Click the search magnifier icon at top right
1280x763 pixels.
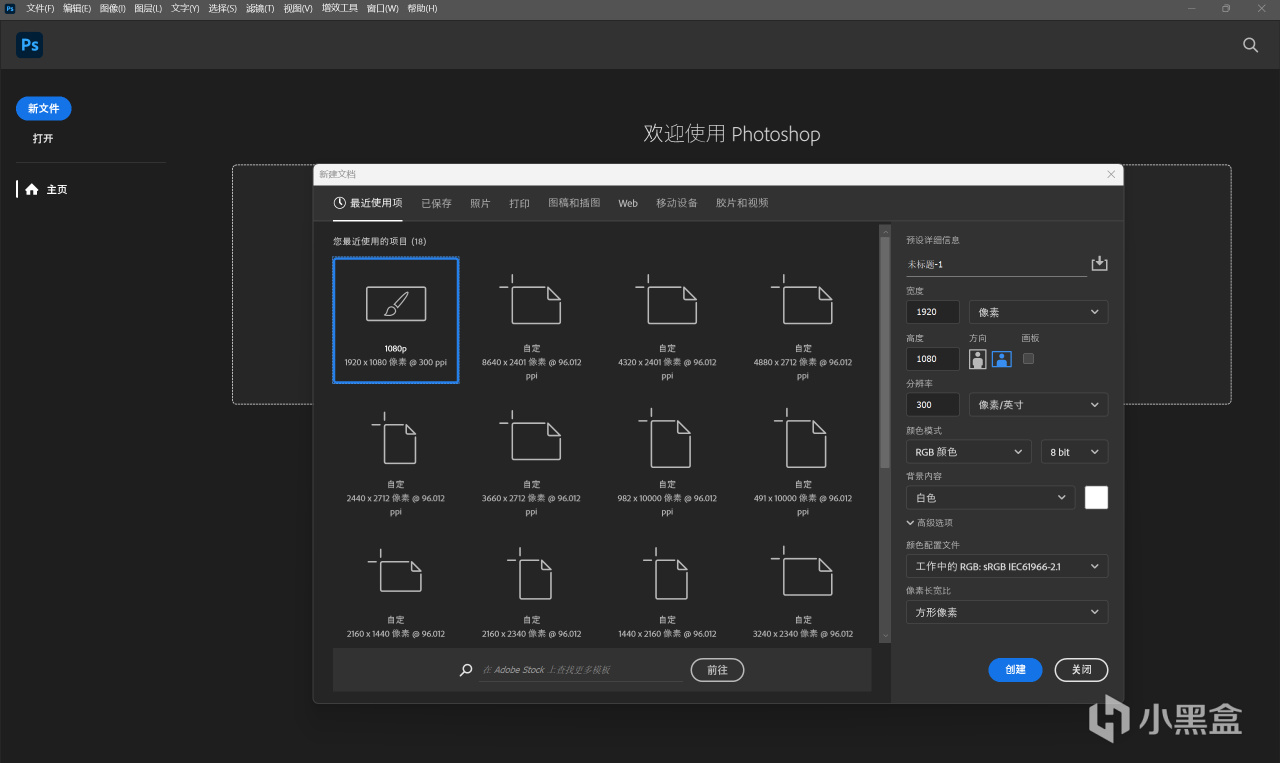pos(1250,45)
